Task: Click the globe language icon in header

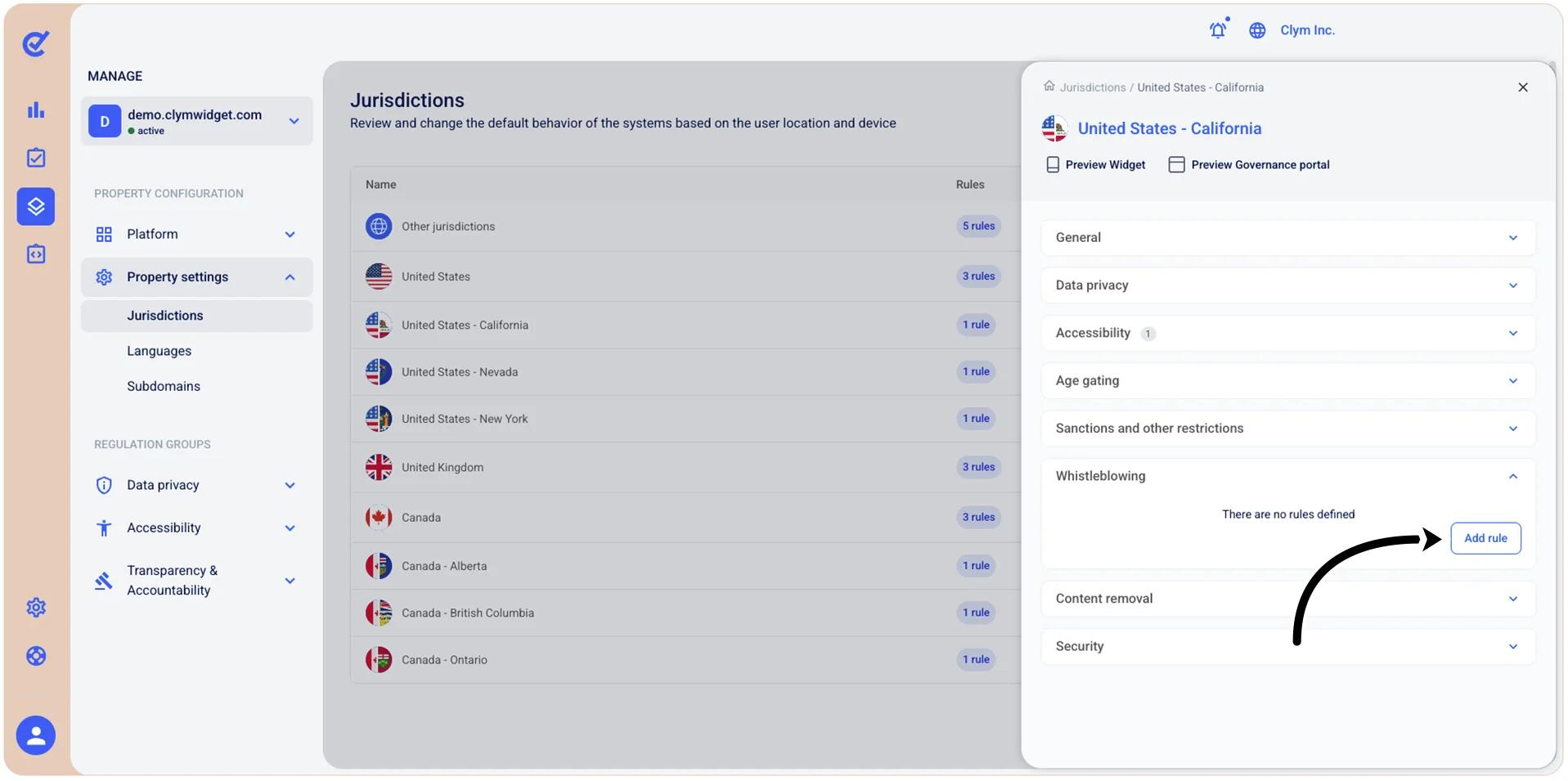Action: 1257,30
